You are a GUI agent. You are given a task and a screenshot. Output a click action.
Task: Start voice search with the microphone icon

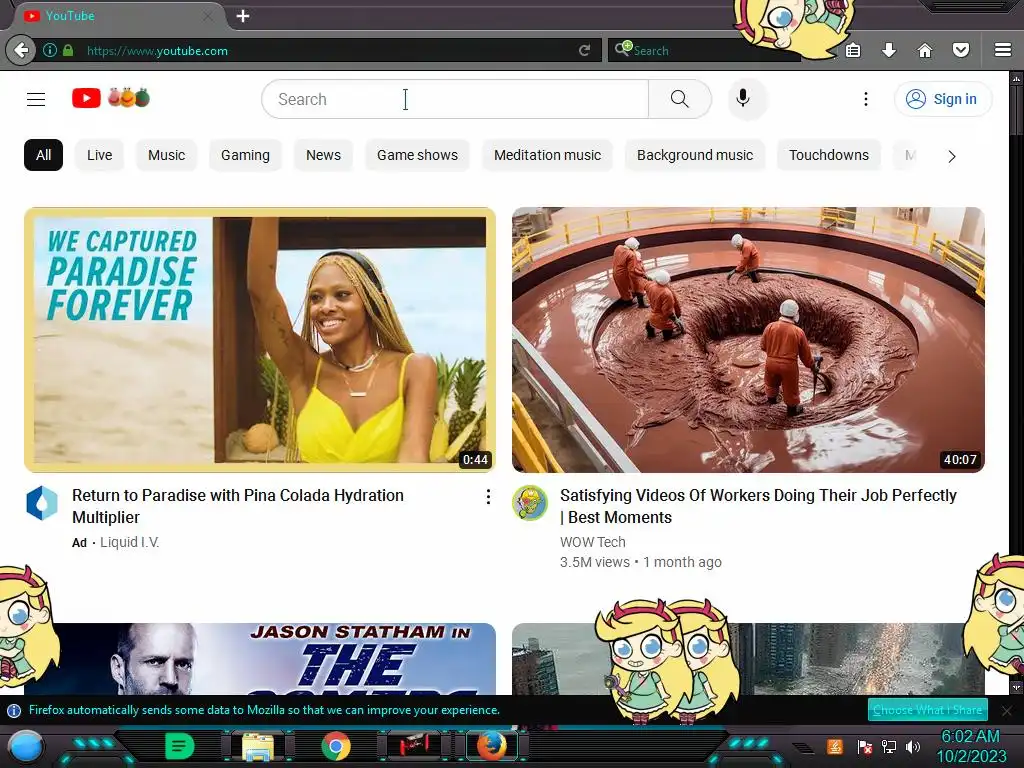click(743, 99)
